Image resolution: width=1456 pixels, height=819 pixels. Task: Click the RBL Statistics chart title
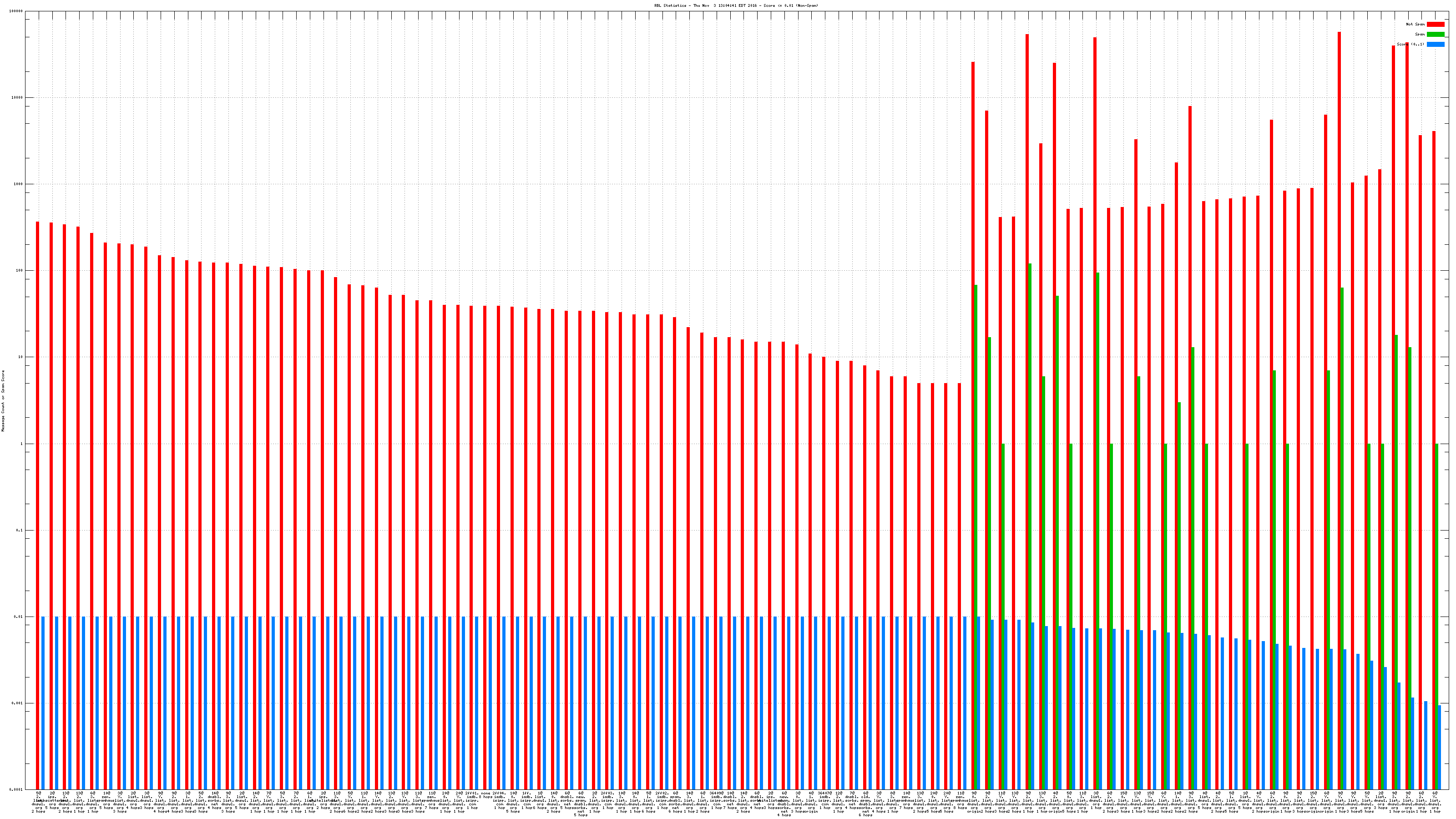point(736,5)
